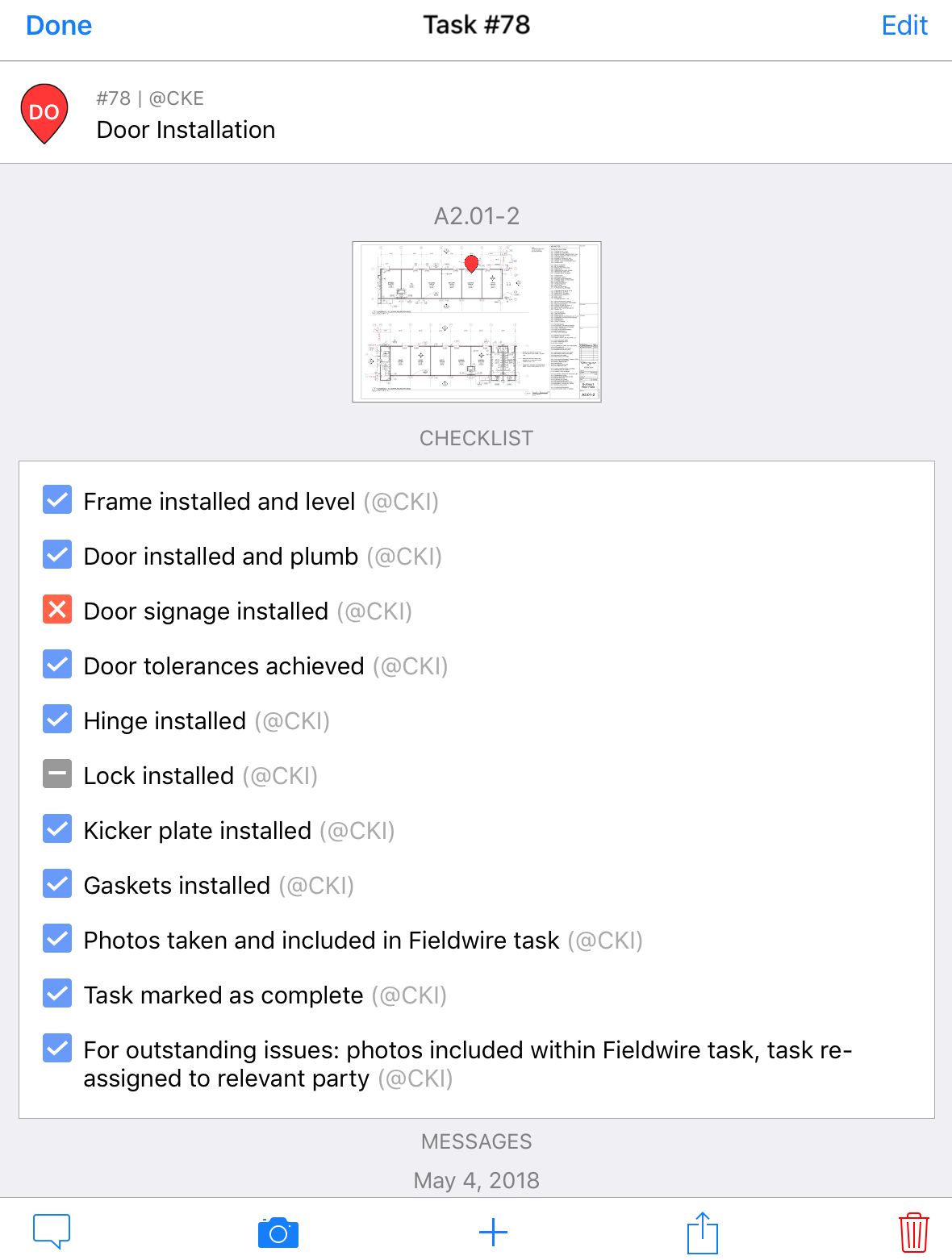Toggle the gray Lock installed checkbox
The image size is (952, 1260).
(x=57, y=774)
